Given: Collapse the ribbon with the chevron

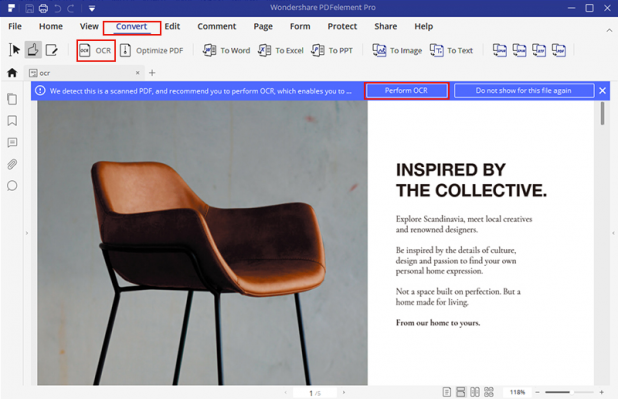Looking at the screenshot, I should pyautogui.click(x=609, y=30).
